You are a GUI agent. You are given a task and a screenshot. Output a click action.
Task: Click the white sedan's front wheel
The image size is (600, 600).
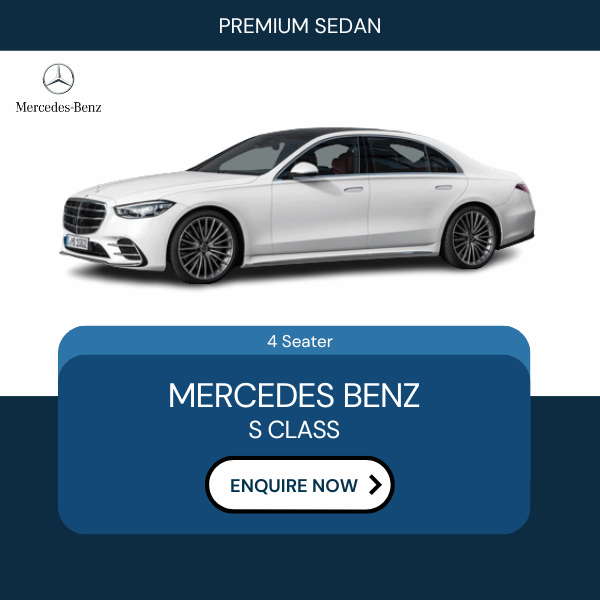(x=205, y=246)
